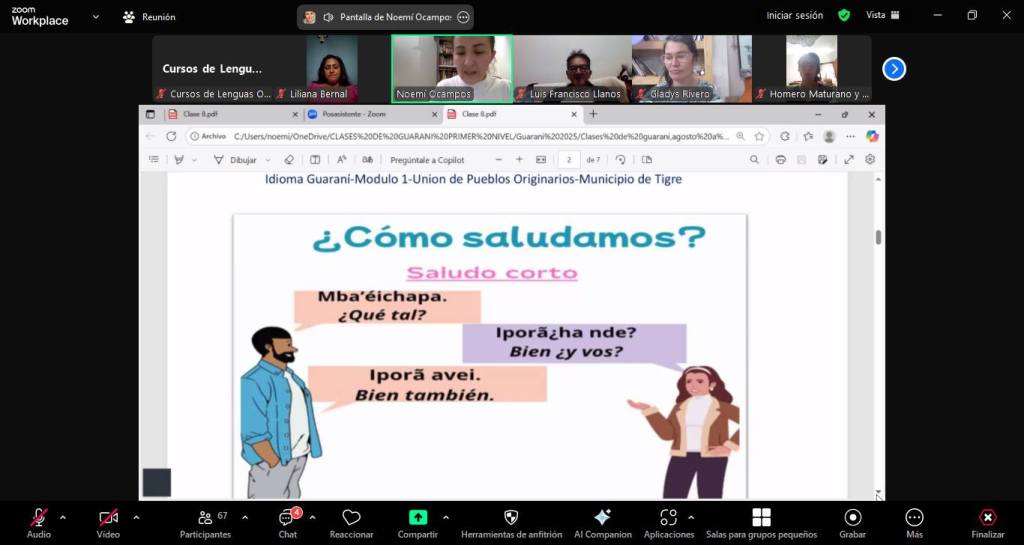Screen dimensions: 1024x545
Task: Launch AI Companion
Action: click(602, 523)
